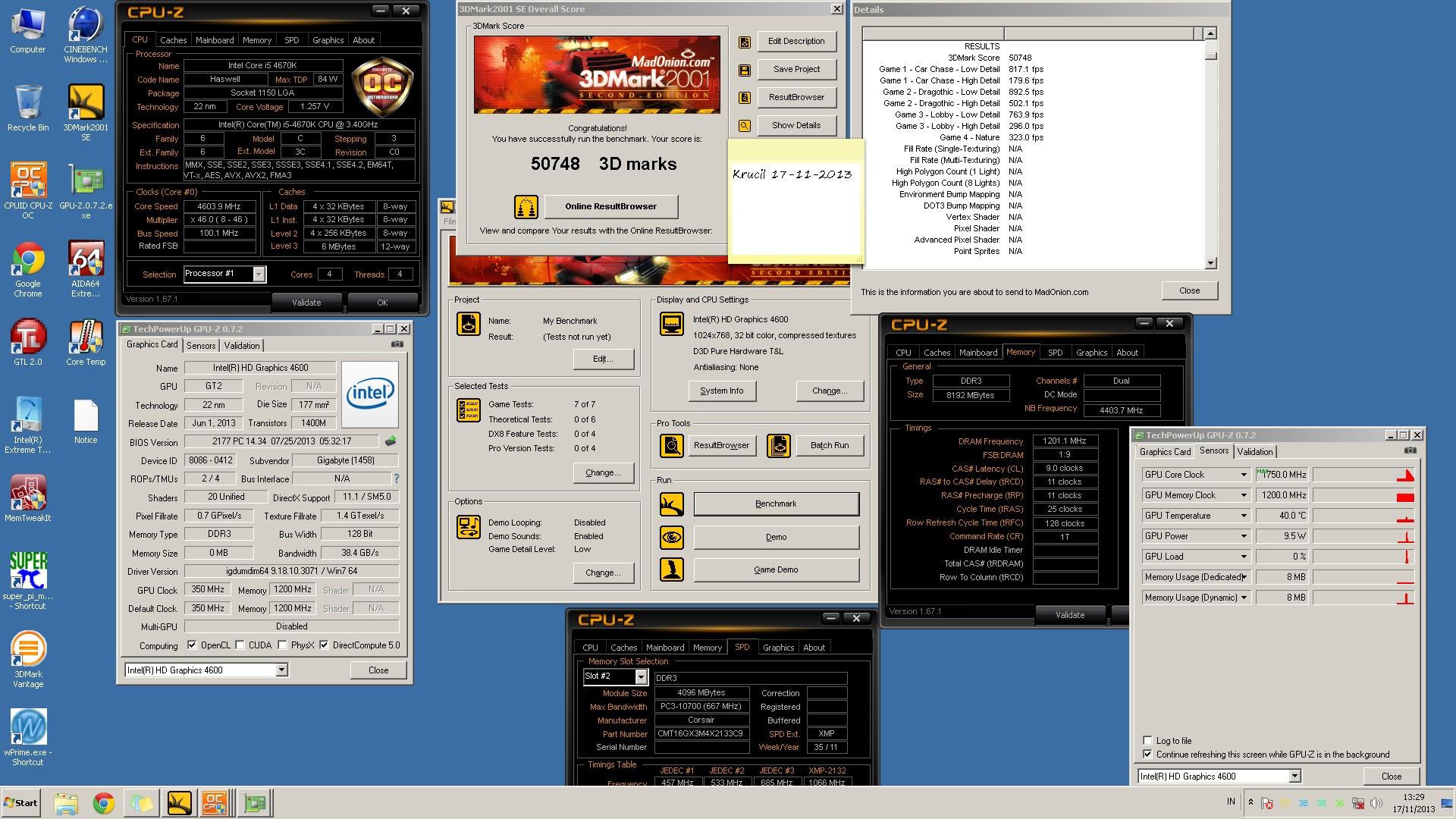Open the Recycle Bin icon

(28, 108)
